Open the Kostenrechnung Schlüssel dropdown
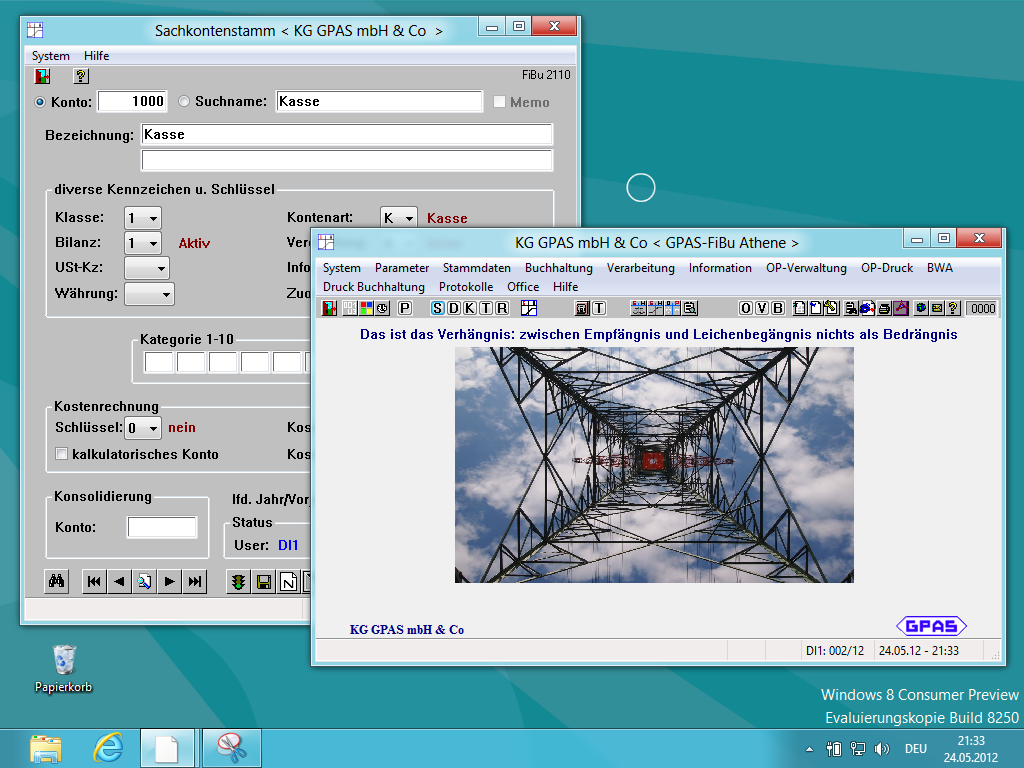This screenshot has height=768, width=1024. pos(152,428)
